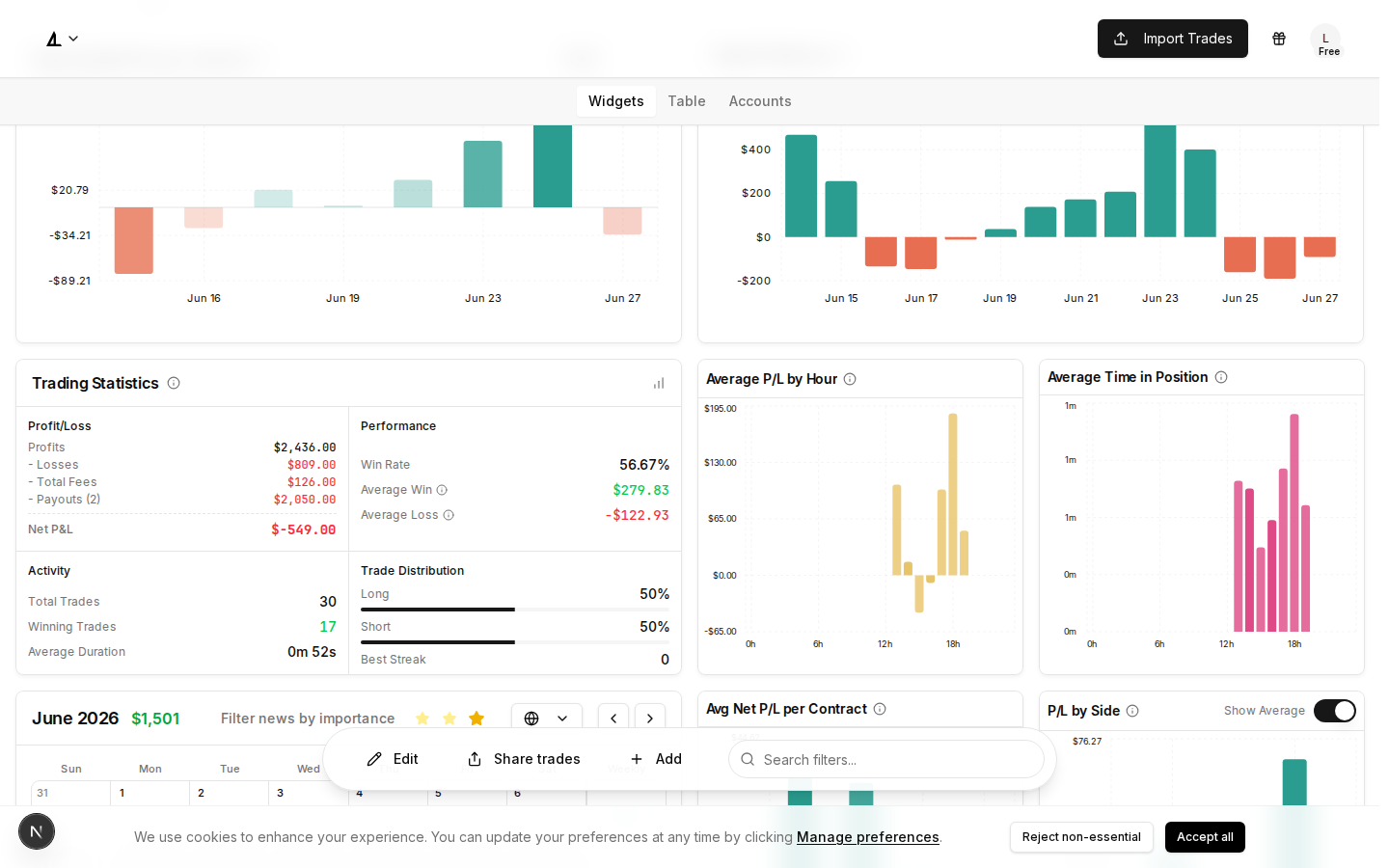Accept all cookies
1389x868 pixels.
1205,837
